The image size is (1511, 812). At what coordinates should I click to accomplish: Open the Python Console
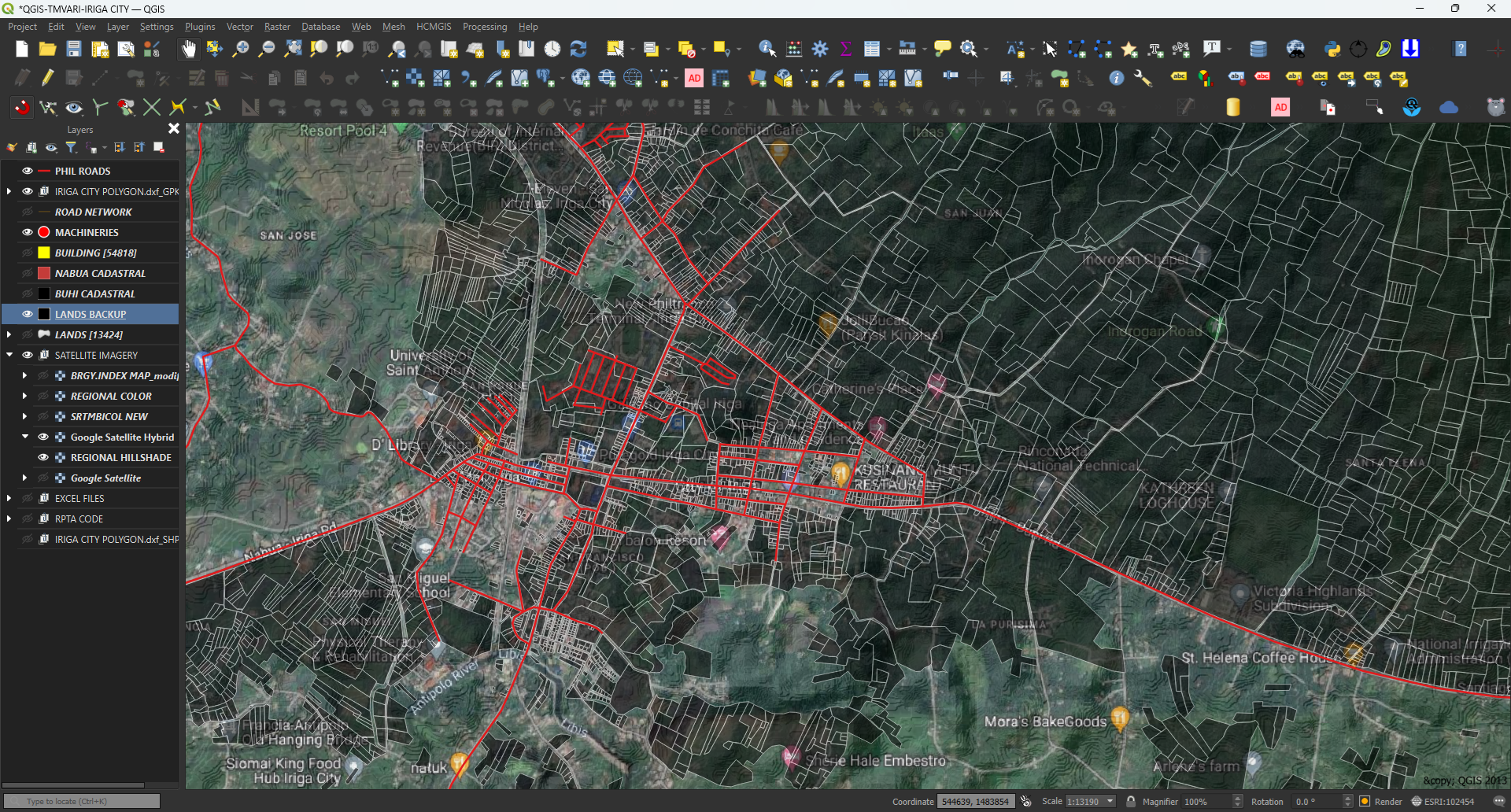(1332, 49)
